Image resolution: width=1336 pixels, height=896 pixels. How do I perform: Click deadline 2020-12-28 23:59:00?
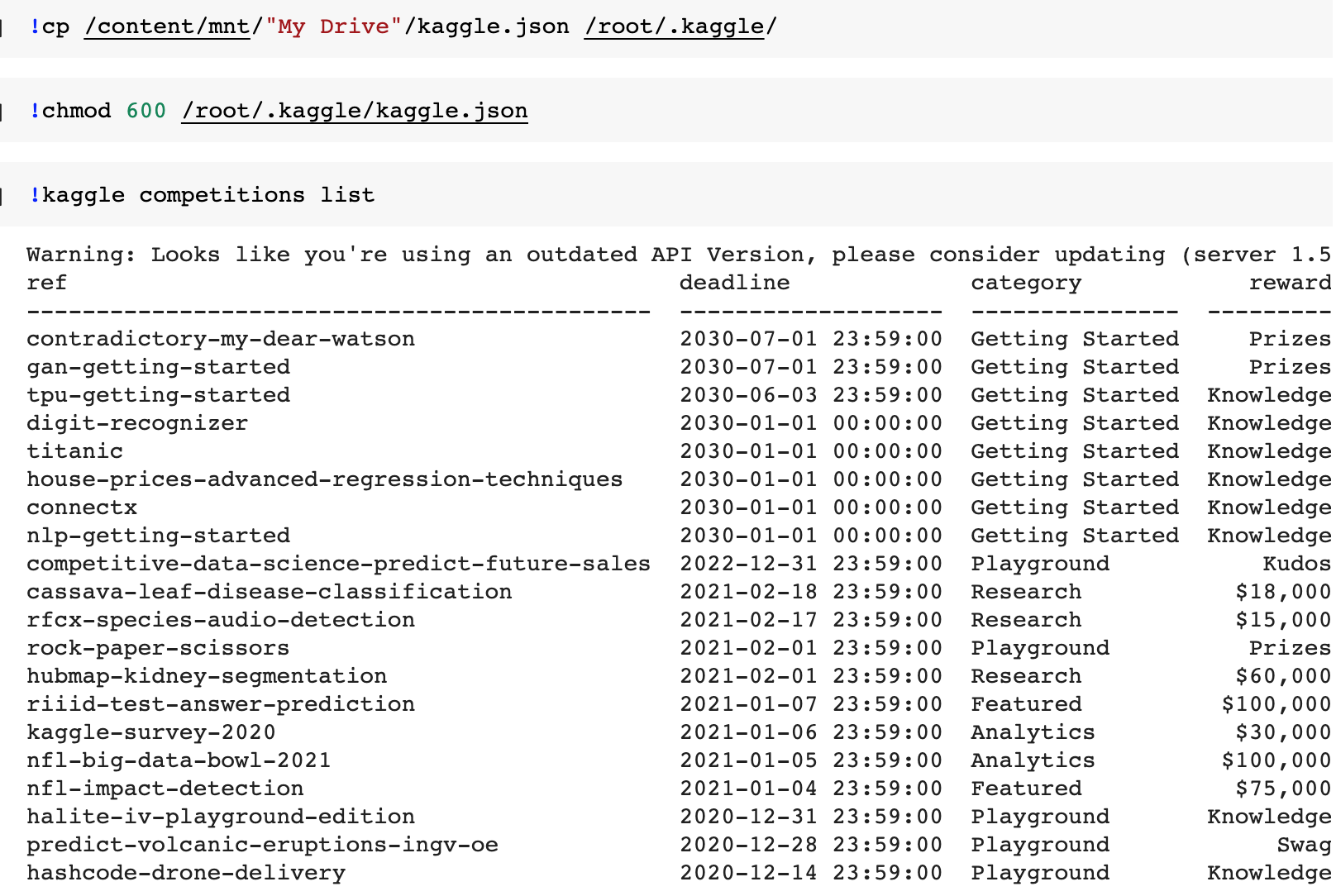pyautogui.click(x=811, y=845)
